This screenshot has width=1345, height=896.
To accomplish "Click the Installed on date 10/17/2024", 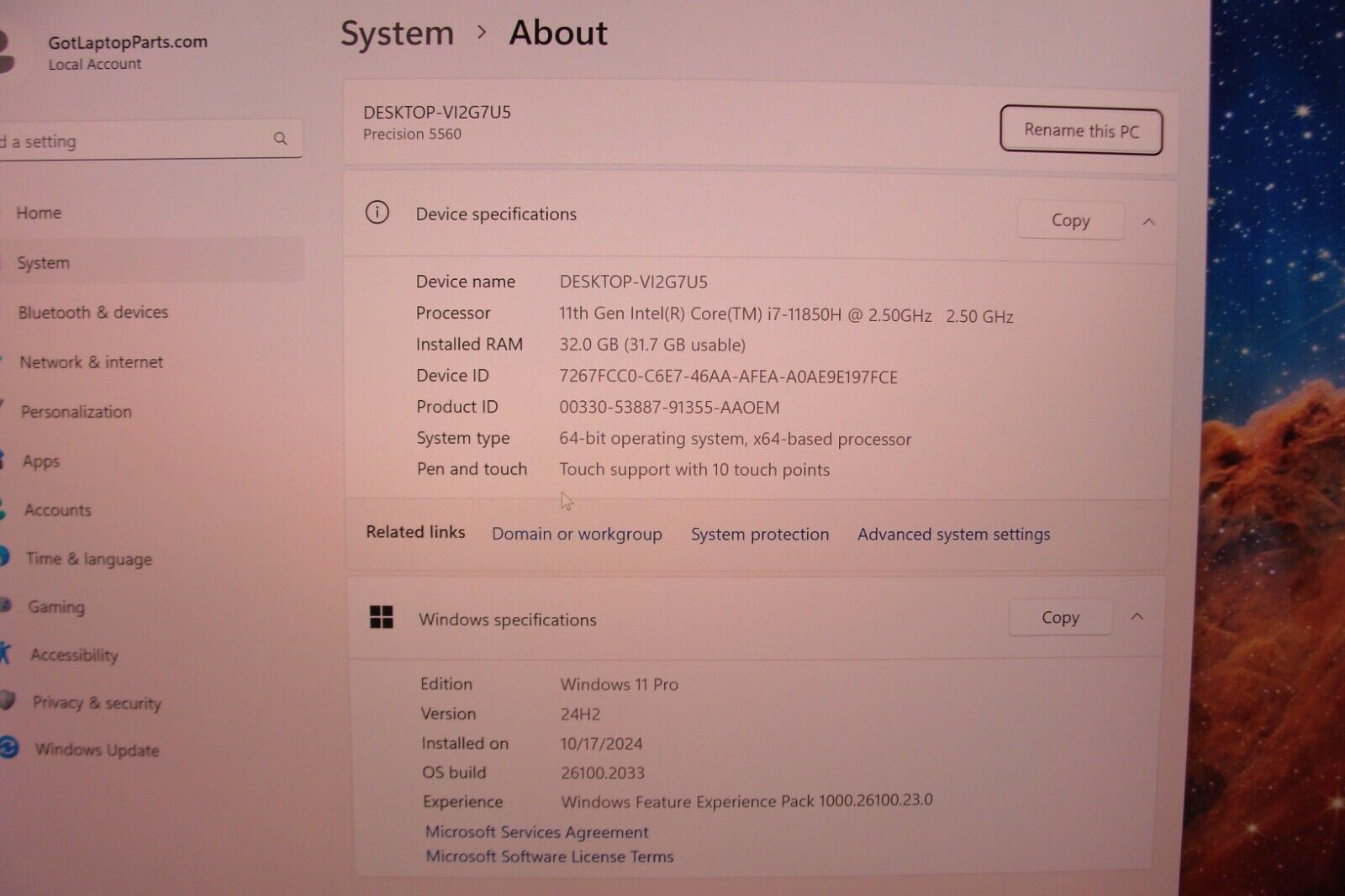I will [601, 744].
